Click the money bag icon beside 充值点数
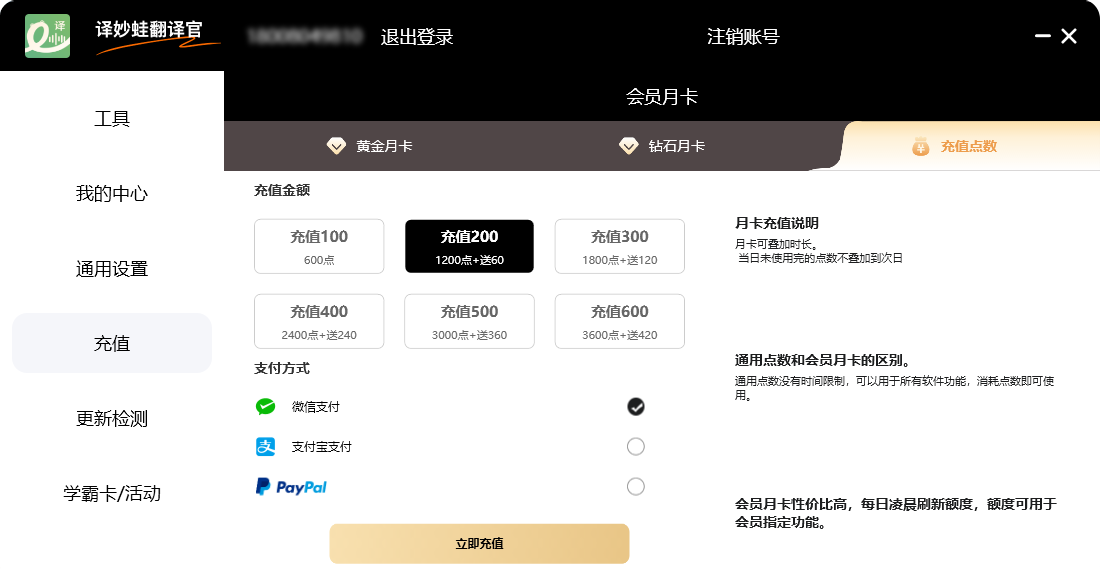This screenshot has width=1100, height=580. coord(920,147)
